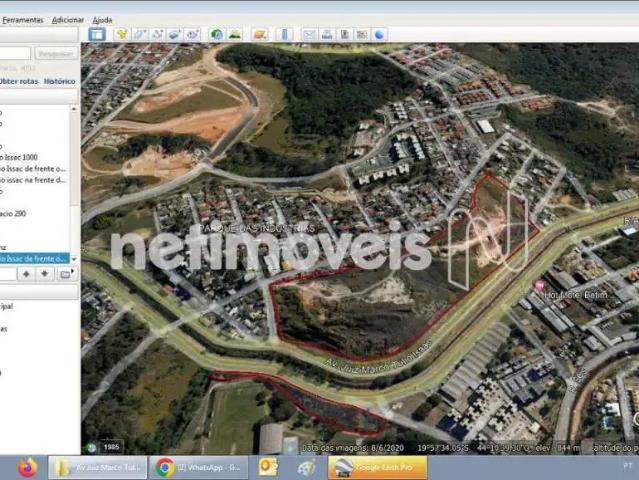Select the Add Path tool
The width and height of the screenshot is (639, 480).
[157, 35]
